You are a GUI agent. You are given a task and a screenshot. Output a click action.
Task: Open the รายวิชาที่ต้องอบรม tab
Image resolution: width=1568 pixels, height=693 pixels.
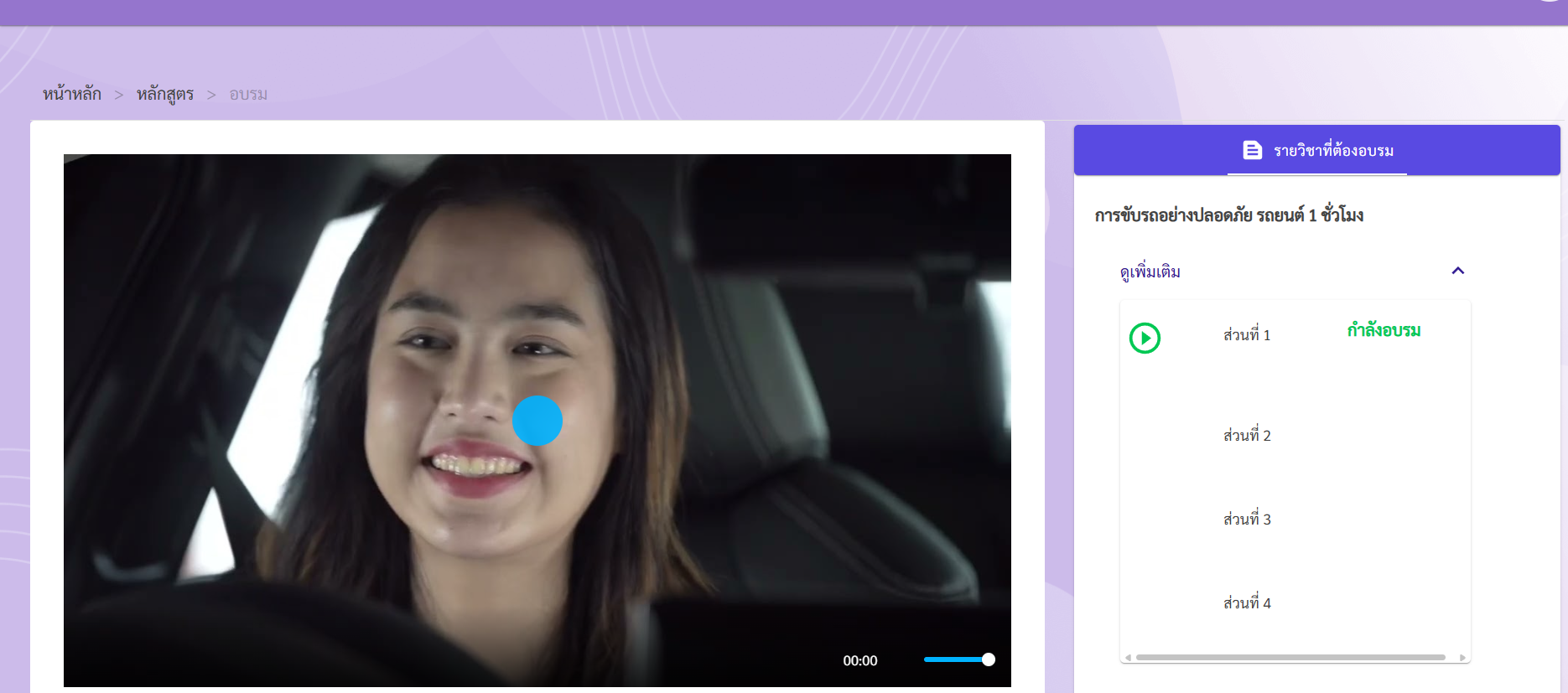tap(1316, 150)
